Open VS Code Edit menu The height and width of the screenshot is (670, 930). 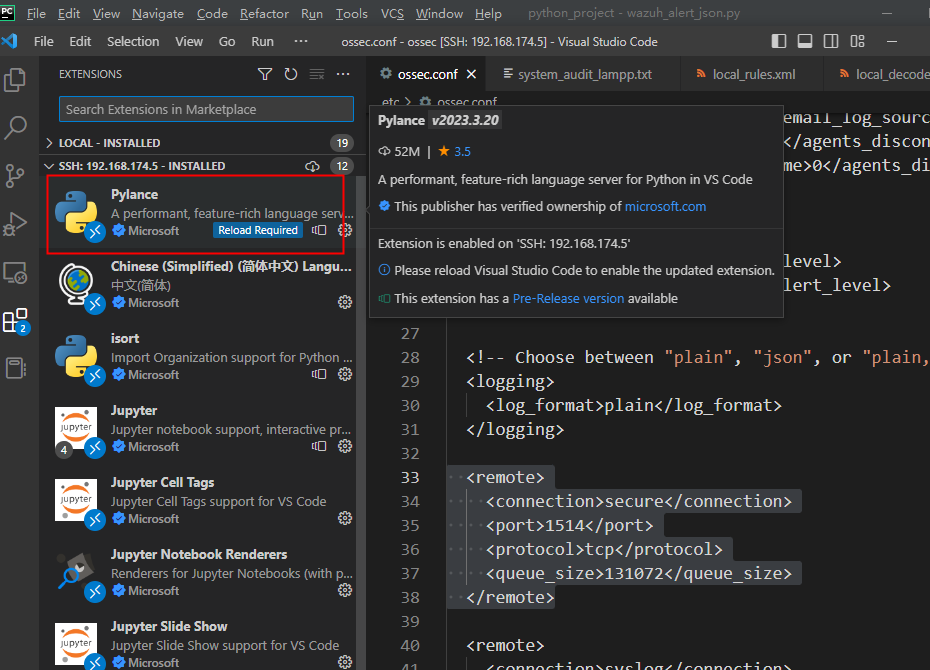tap(80, 42)
